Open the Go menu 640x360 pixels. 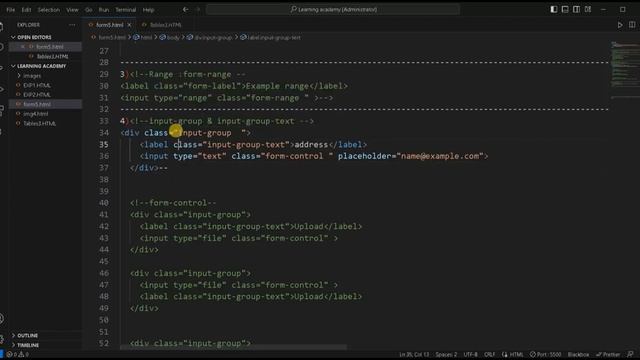(x=89, y=9)
